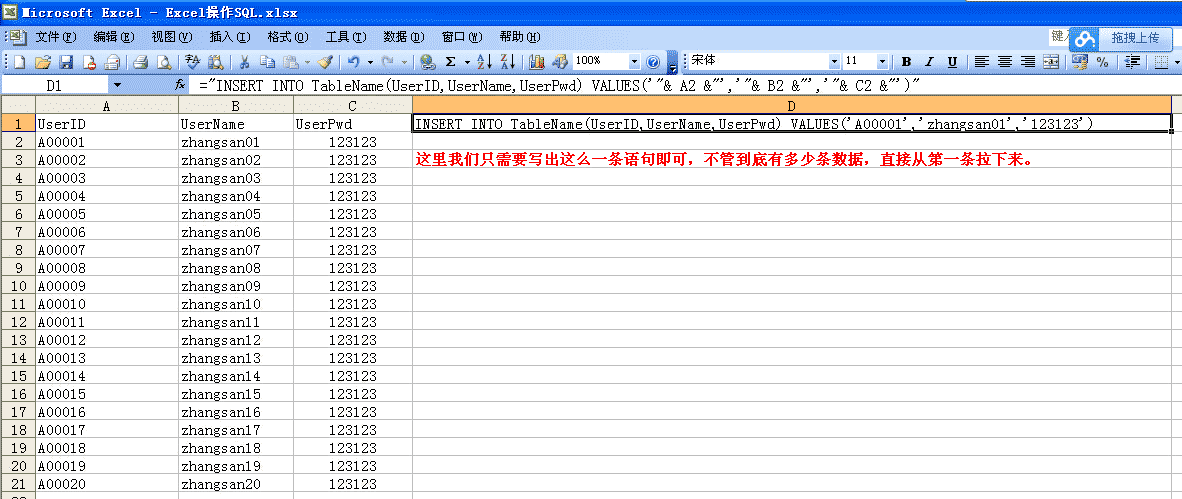The height and width of the screenshot is (499, 1182).
Task: Apply percent style formatting
Action: [1102, 62]
